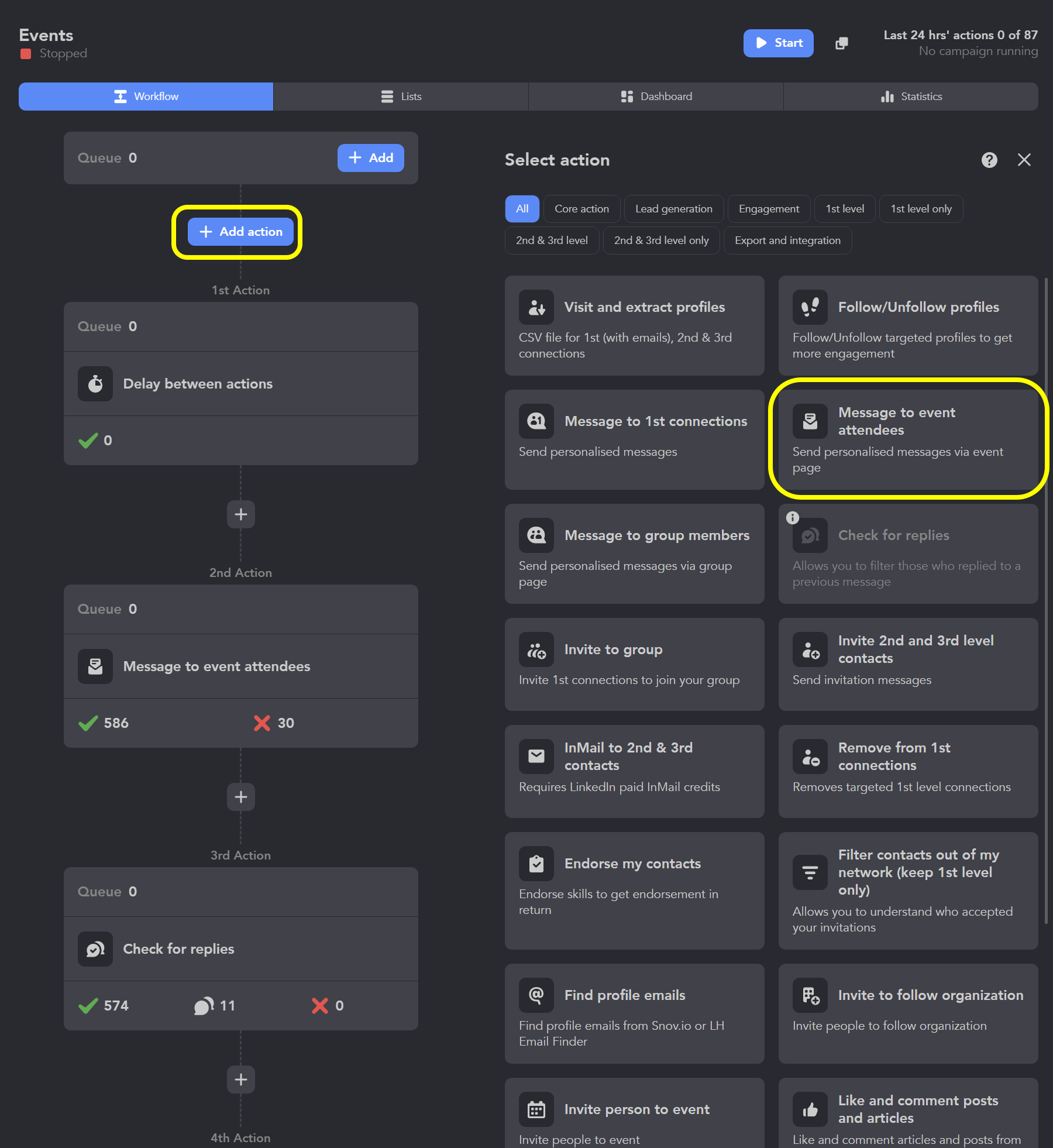
Task: Click the Delay between actions timer icon
Action: point(95,384)
